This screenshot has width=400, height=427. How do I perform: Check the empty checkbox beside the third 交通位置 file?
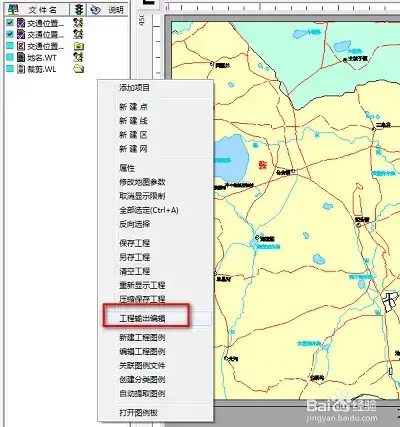tap(10, 46)
